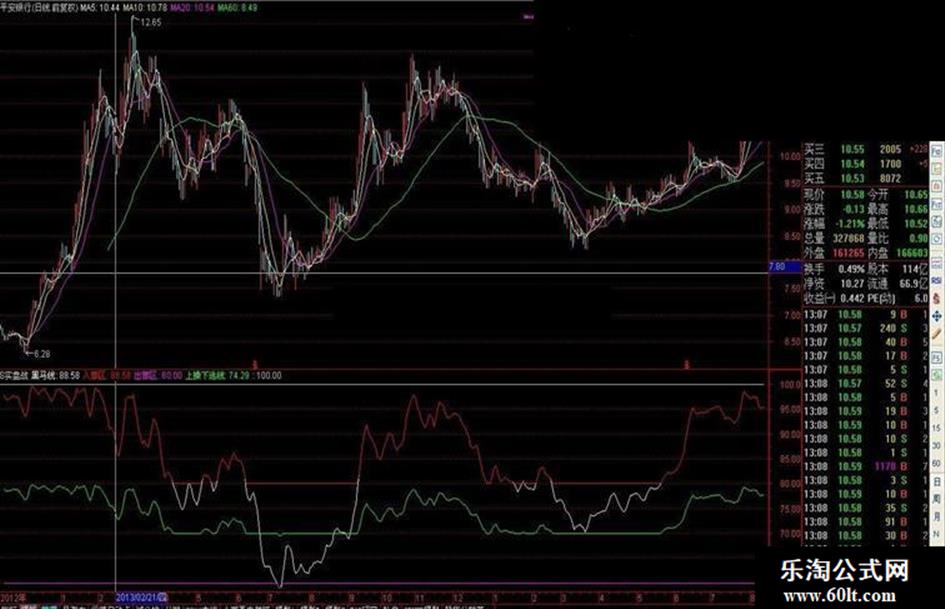Screen dimensions: 945x609
Task: Click the MA5: 10.44 indicator label
Action: click(x=100, y=8)
